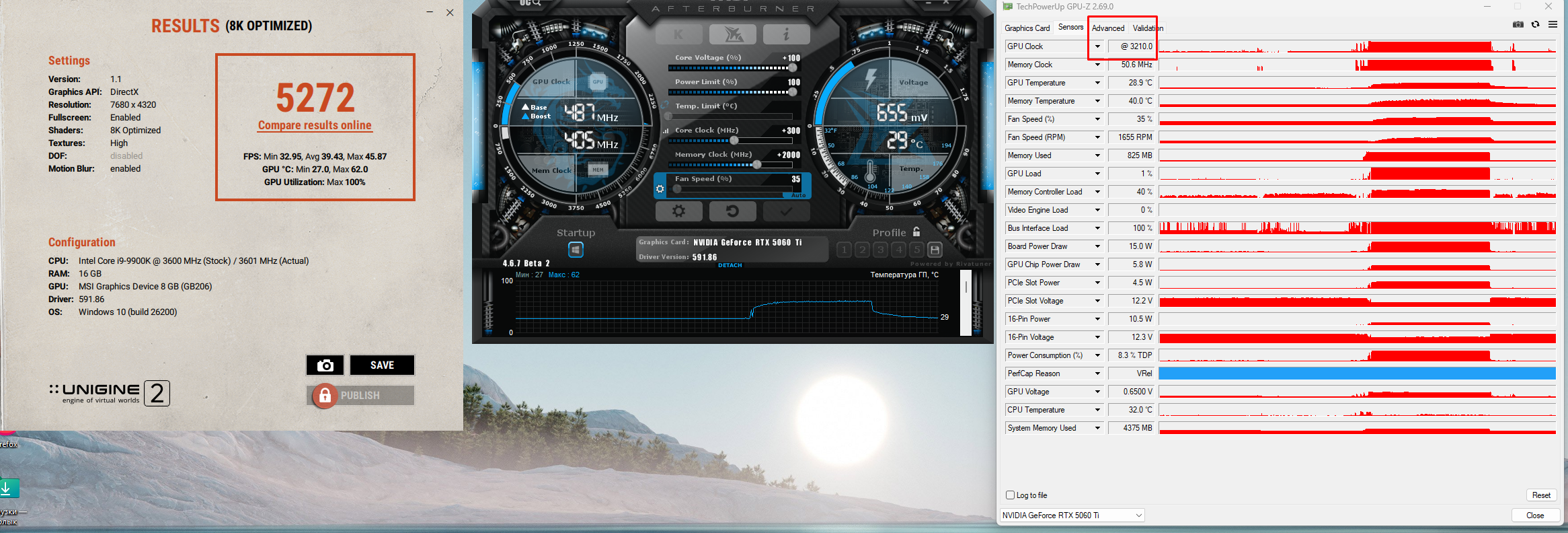
Task: Open the GPU Clock sensor dropdown arrow
Action: [x=1097, y=46]
